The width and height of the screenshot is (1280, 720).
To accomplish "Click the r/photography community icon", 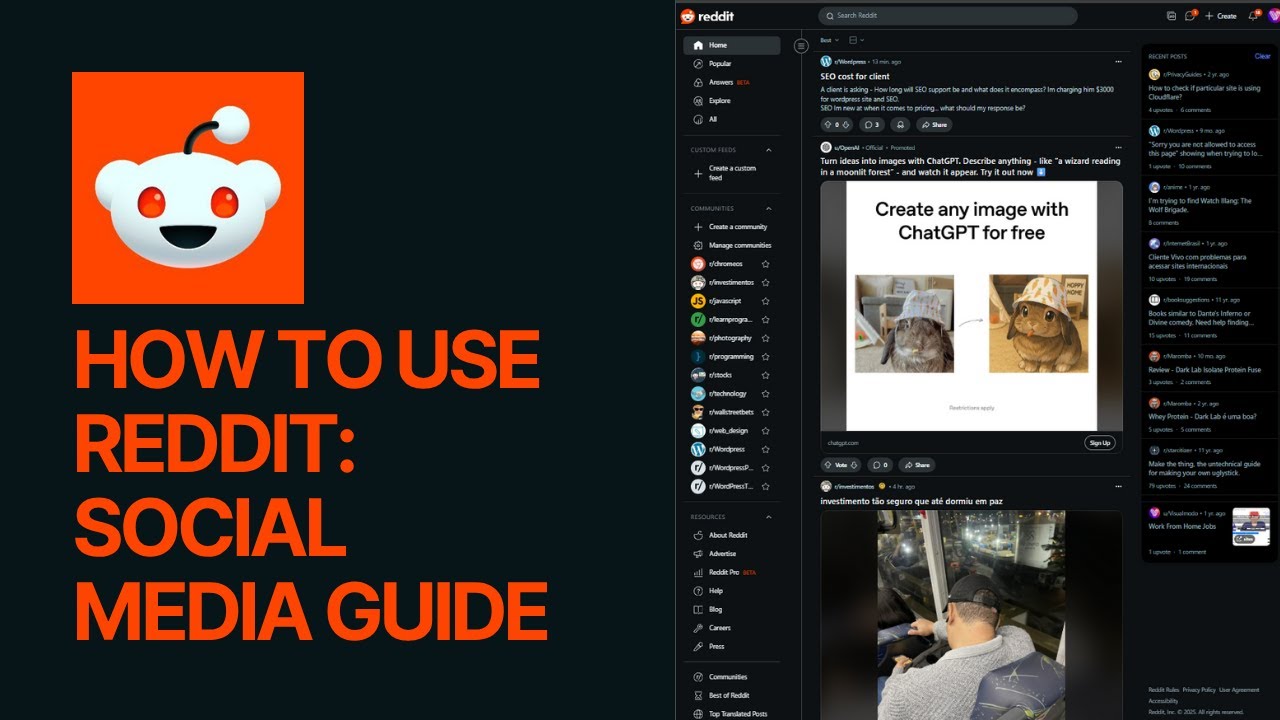I will [x=698, y=338].
